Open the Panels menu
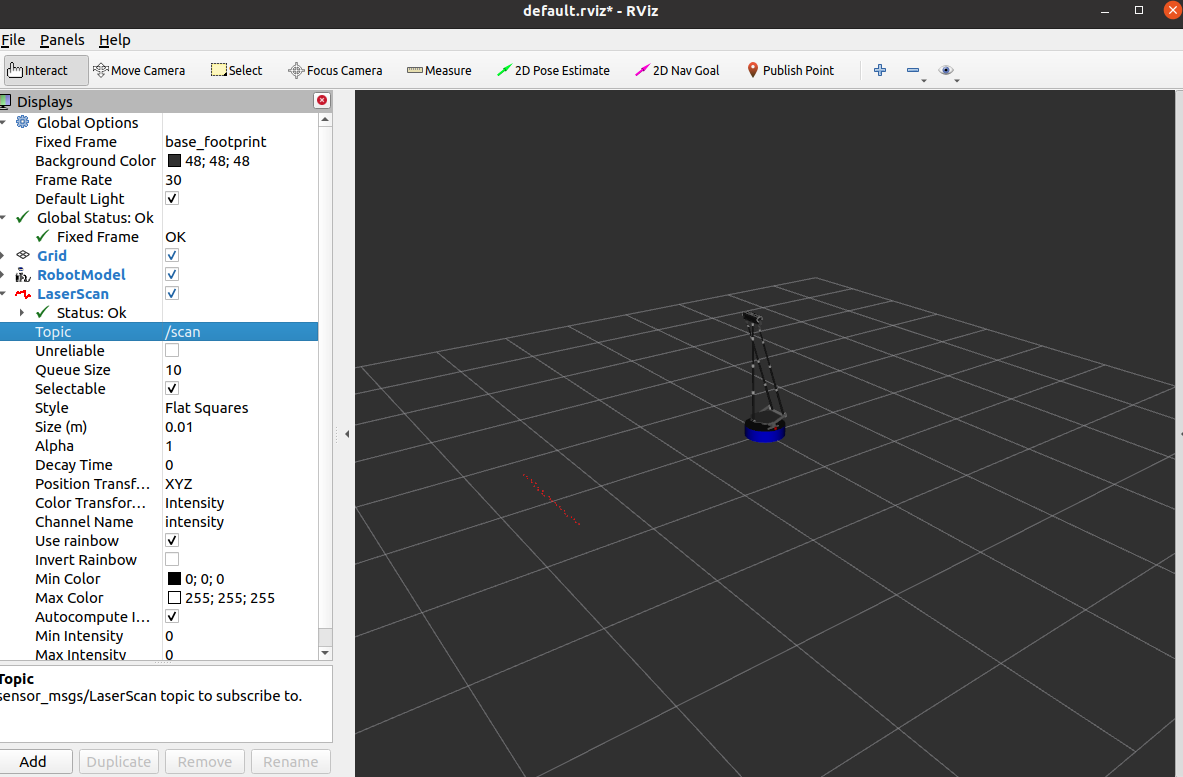The image size is (1183, 777). click(62, 40)
